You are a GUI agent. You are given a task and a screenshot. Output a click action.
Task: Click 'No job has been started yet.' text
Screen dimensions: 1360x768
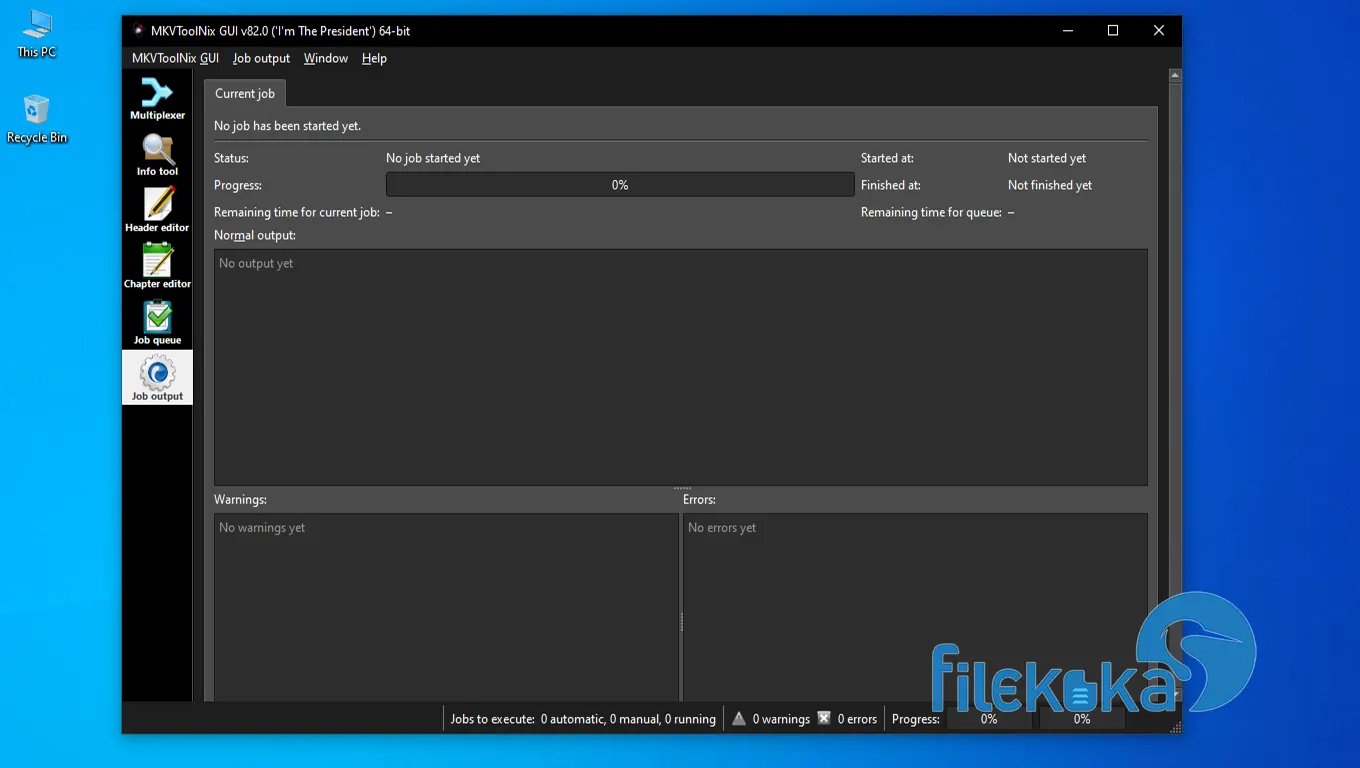pyautogui.click(x=288, y=126)
